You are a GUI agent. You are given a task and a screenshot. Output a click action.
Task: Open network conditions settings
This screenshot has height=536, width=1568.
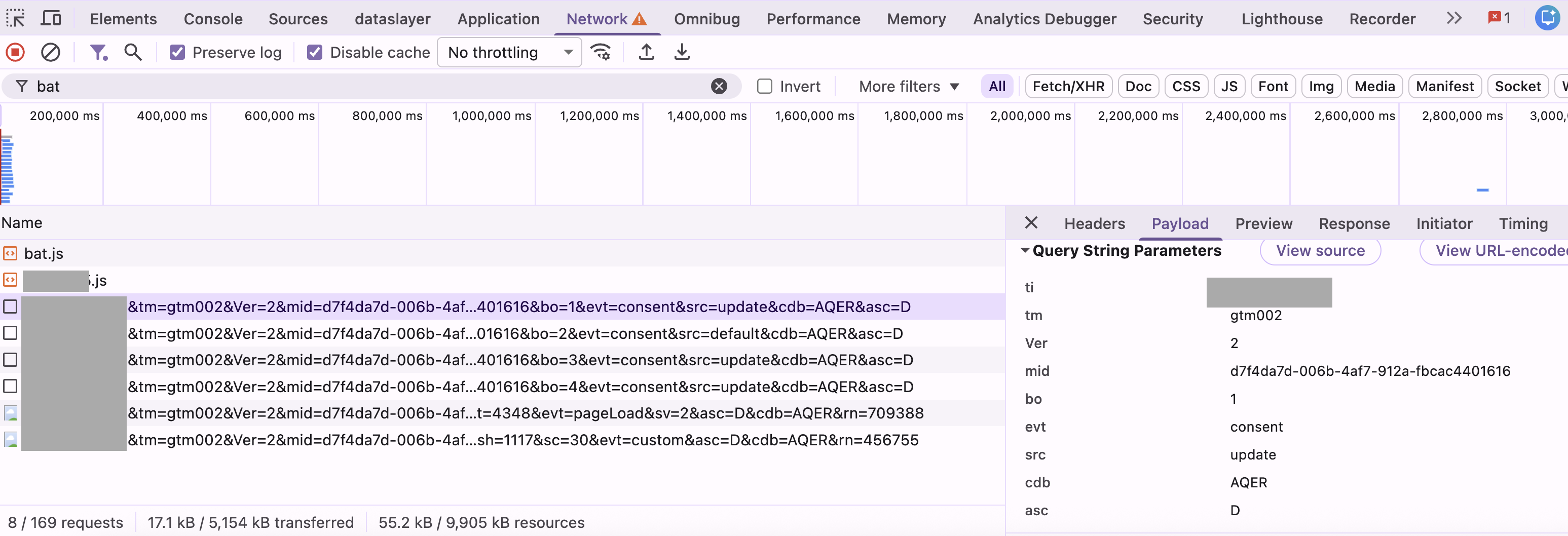pos(602,52)
